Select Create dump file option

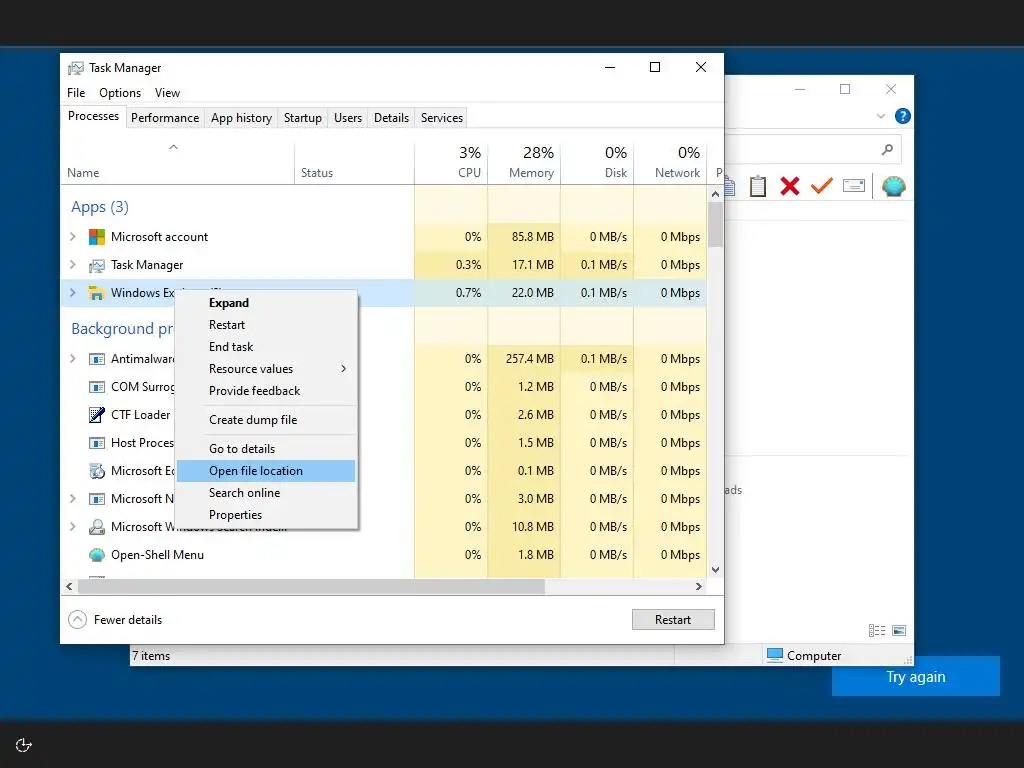point(266,420)
